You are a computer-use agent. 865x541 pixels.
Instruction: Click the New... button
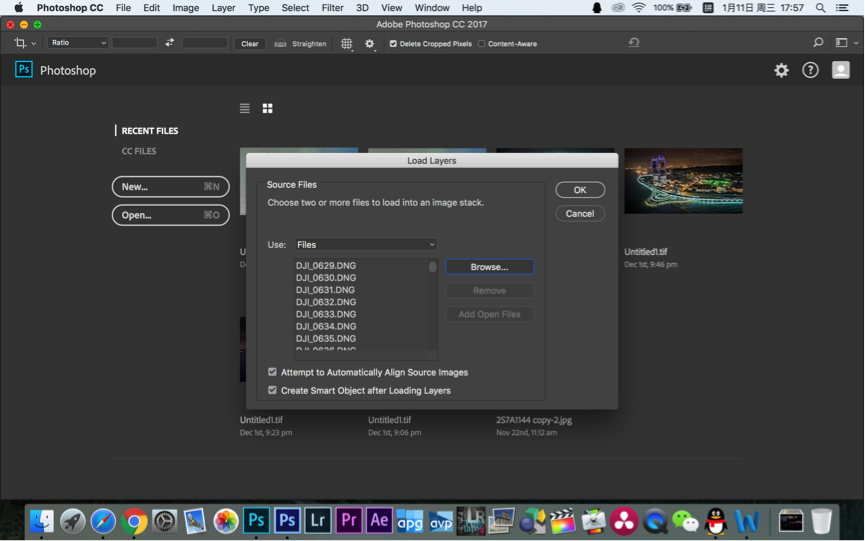tap(170, 186)
